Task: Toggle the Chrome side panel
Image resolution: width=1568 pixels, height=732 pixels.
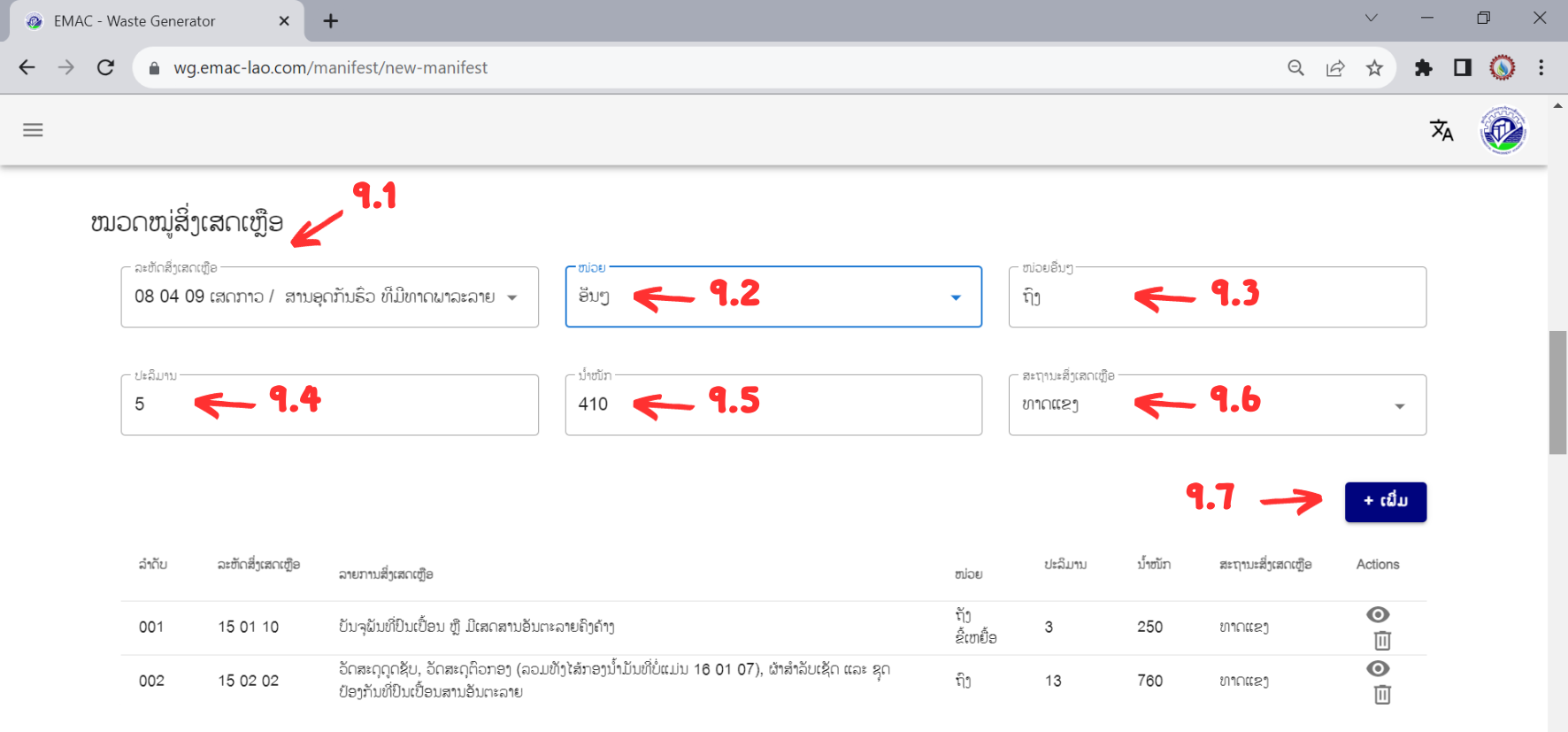Action: [1462, 68]
